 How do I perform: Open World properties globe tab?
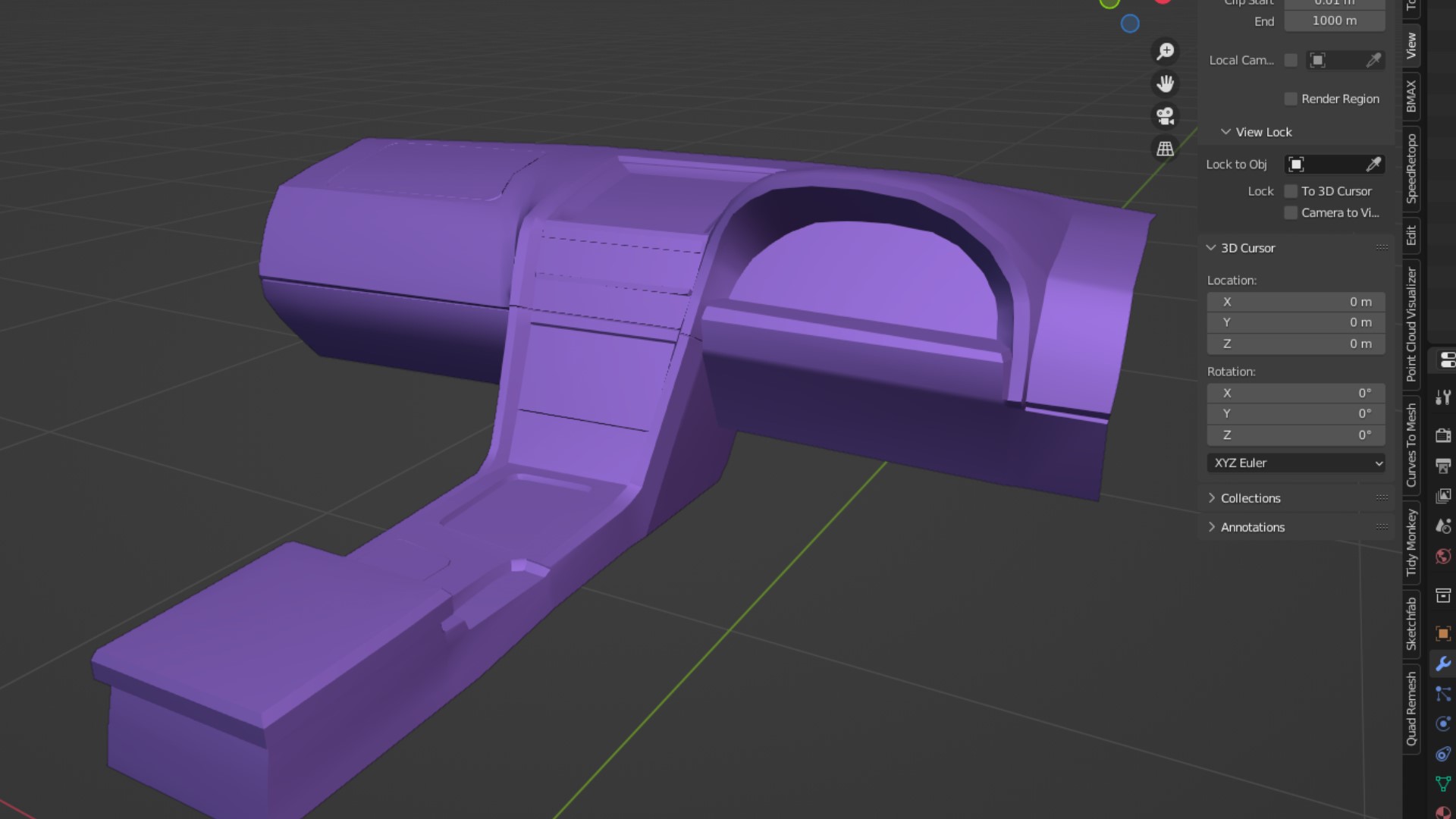pyautogui.click(x=1442, y=557)
